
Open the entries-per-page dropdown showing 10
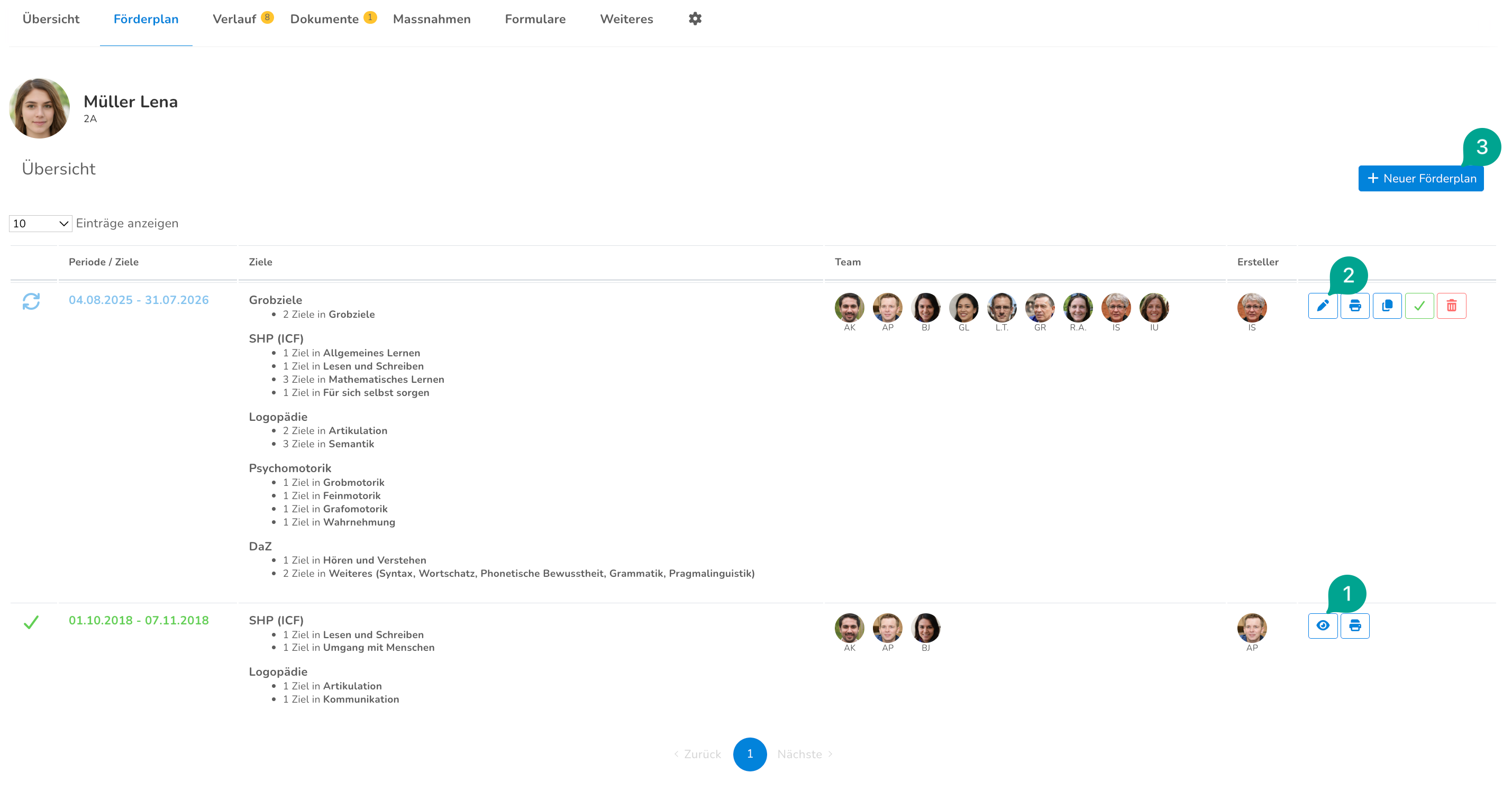40,224
